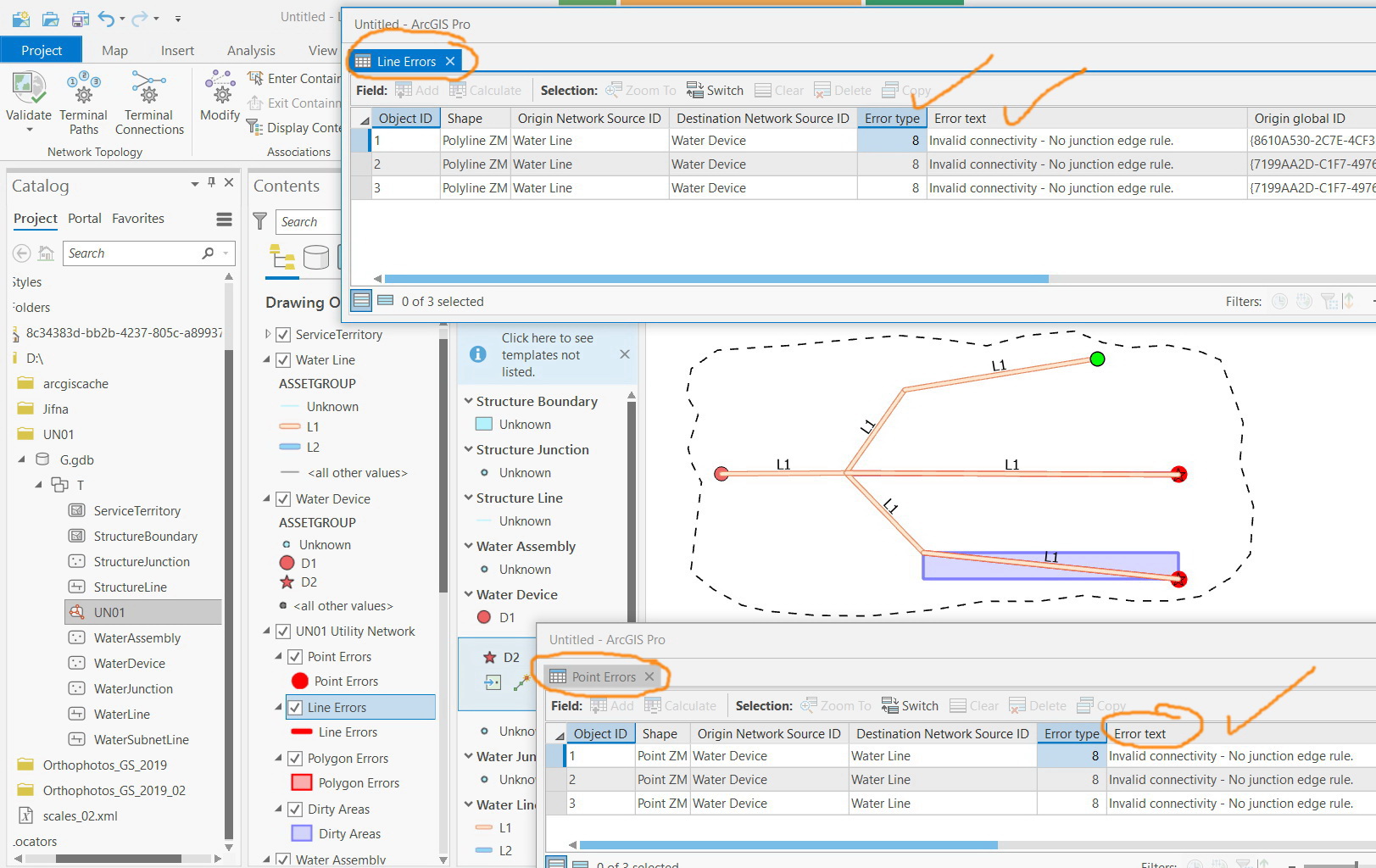The image size is (1376, 868).
Task: Click the Save project icon
Action: point(80,18)
